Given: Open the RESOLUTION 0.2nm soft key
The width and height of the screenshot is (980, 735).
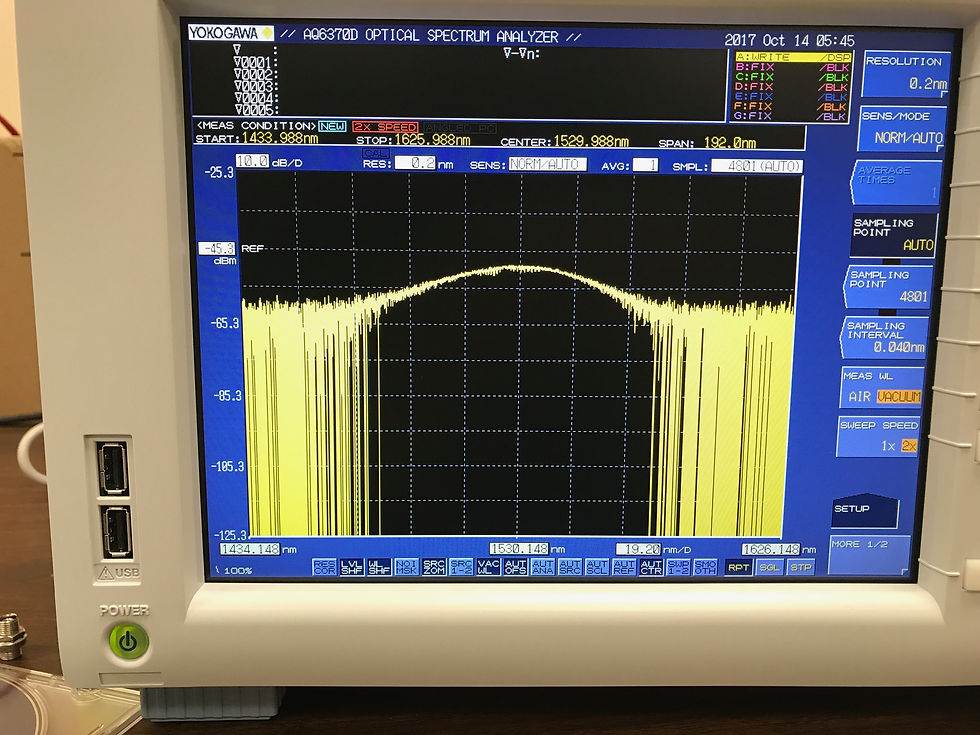Looking at the screenshot, I should coord(906,73).
